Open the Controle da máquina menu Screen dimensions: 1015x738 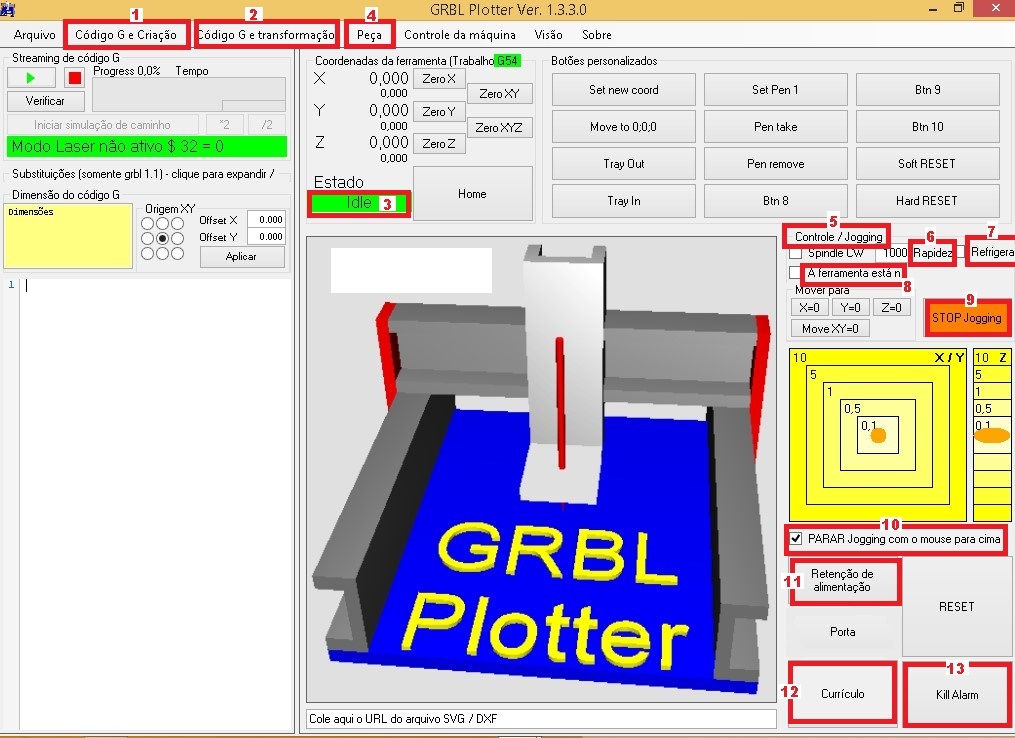coord(459,35)
